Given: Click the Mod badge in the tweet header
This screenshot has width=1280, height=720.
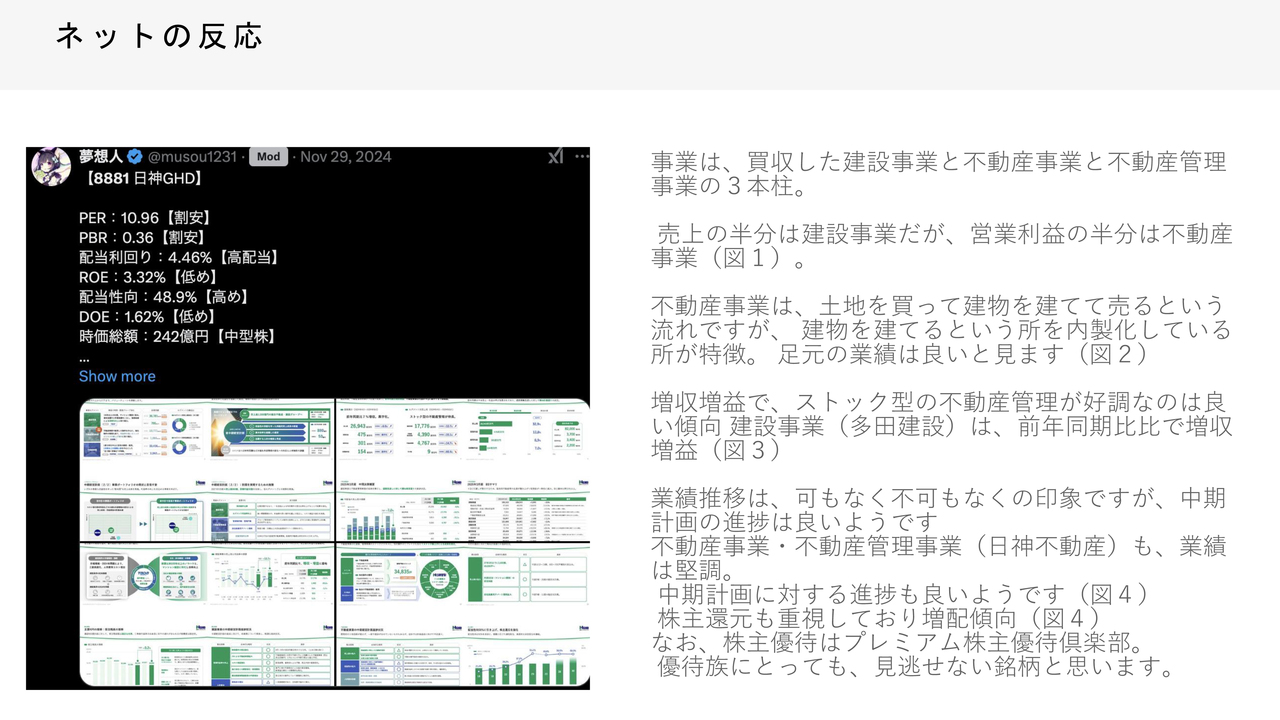Looking at the screenshot, I should point(268,156).
